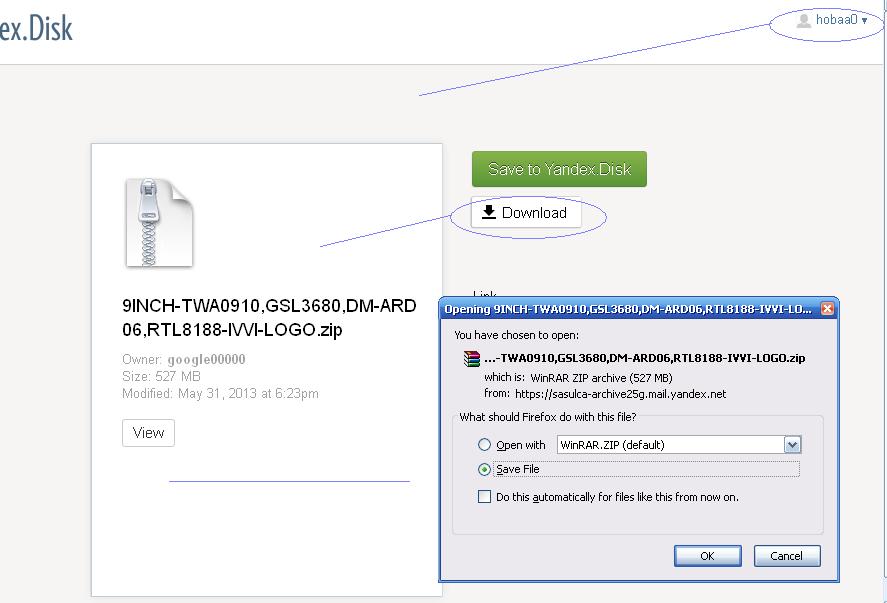
Task: Click the What should Firefox do label
Action: point(548,417)
